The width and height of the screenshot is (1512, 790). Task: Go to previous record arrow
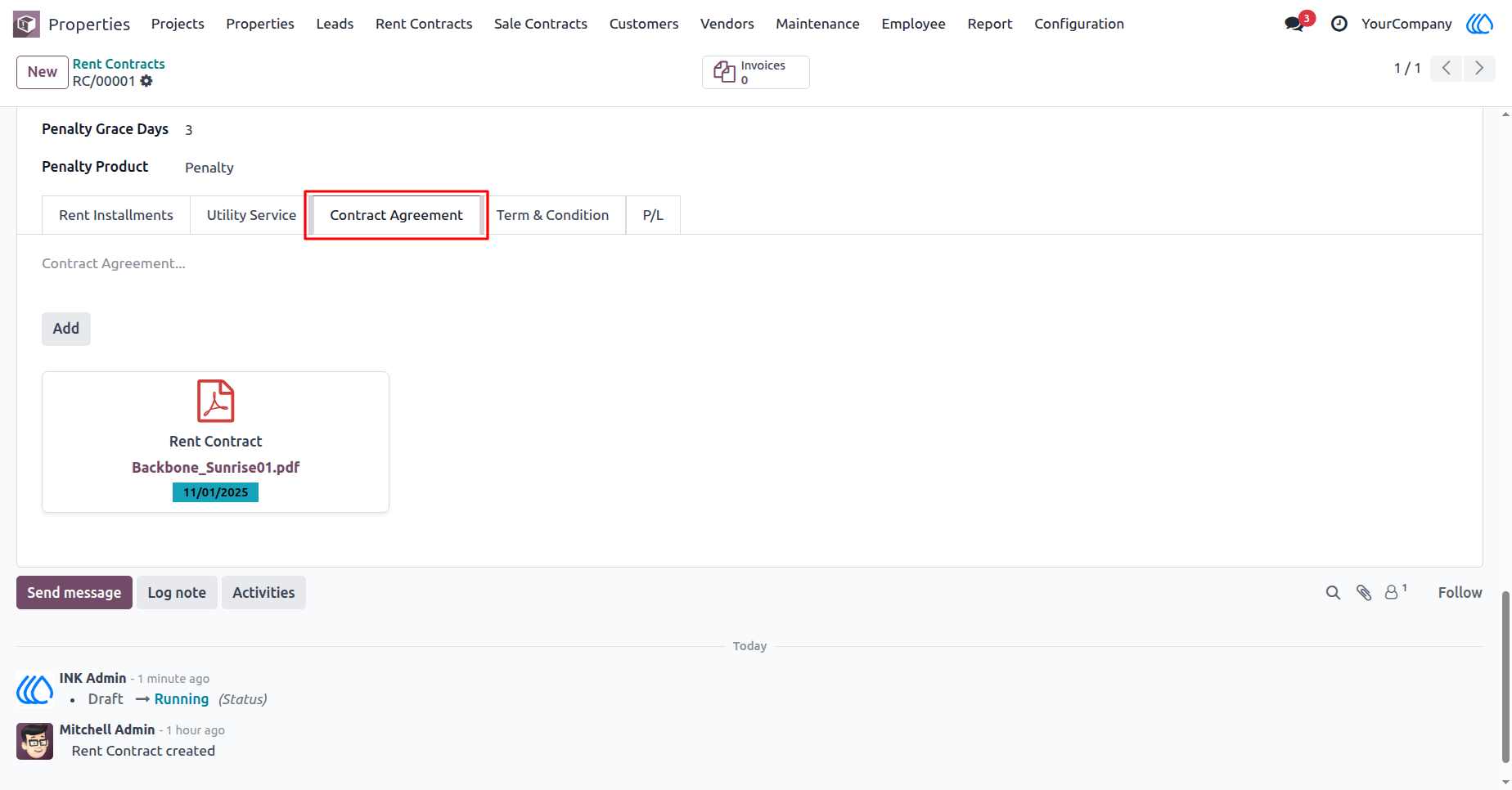[1447, 68]
